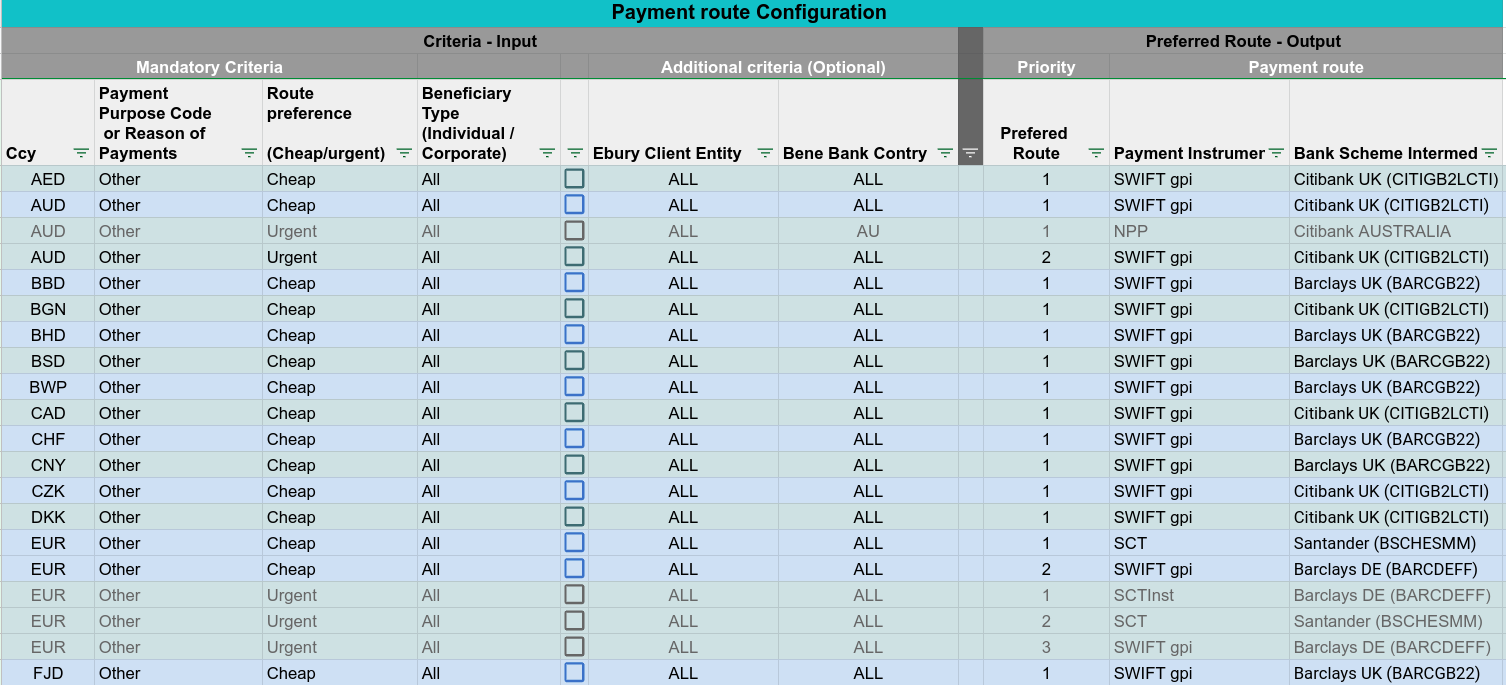
Task: Open filter for Payment Purpose Code column
Action: click(x=249, y=153)
